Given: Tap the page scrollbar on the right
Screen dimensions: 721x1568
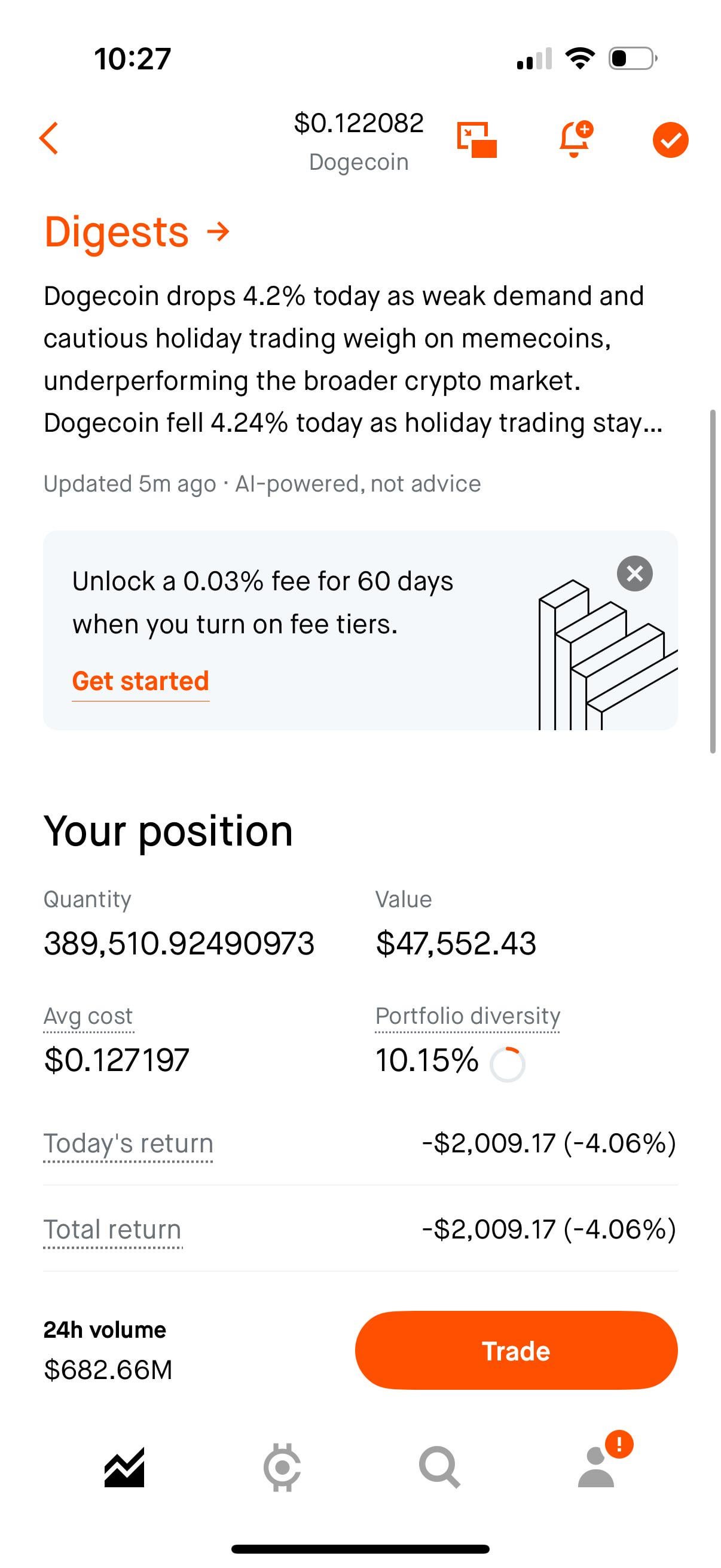Looking at the screenshot, I should (713, 581).
